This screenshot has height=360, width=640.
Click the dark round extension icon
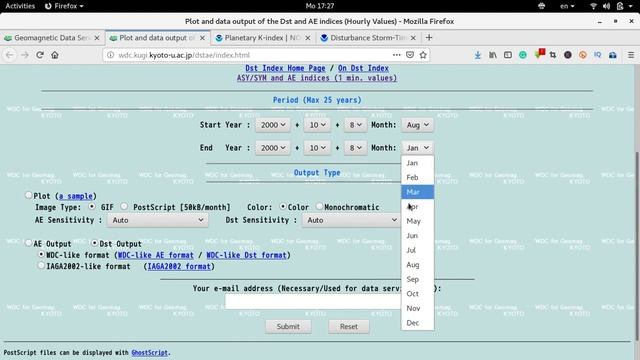568,55
